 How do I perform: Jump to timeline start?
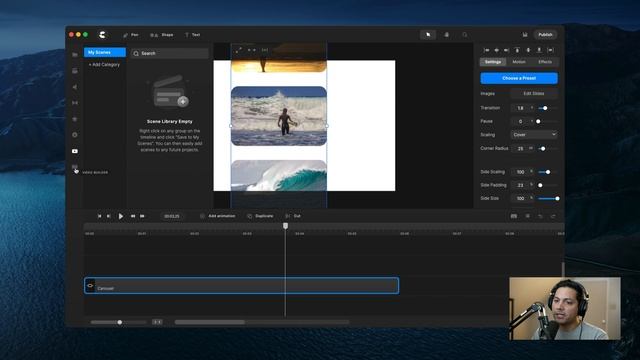click(x=99, y=216)
